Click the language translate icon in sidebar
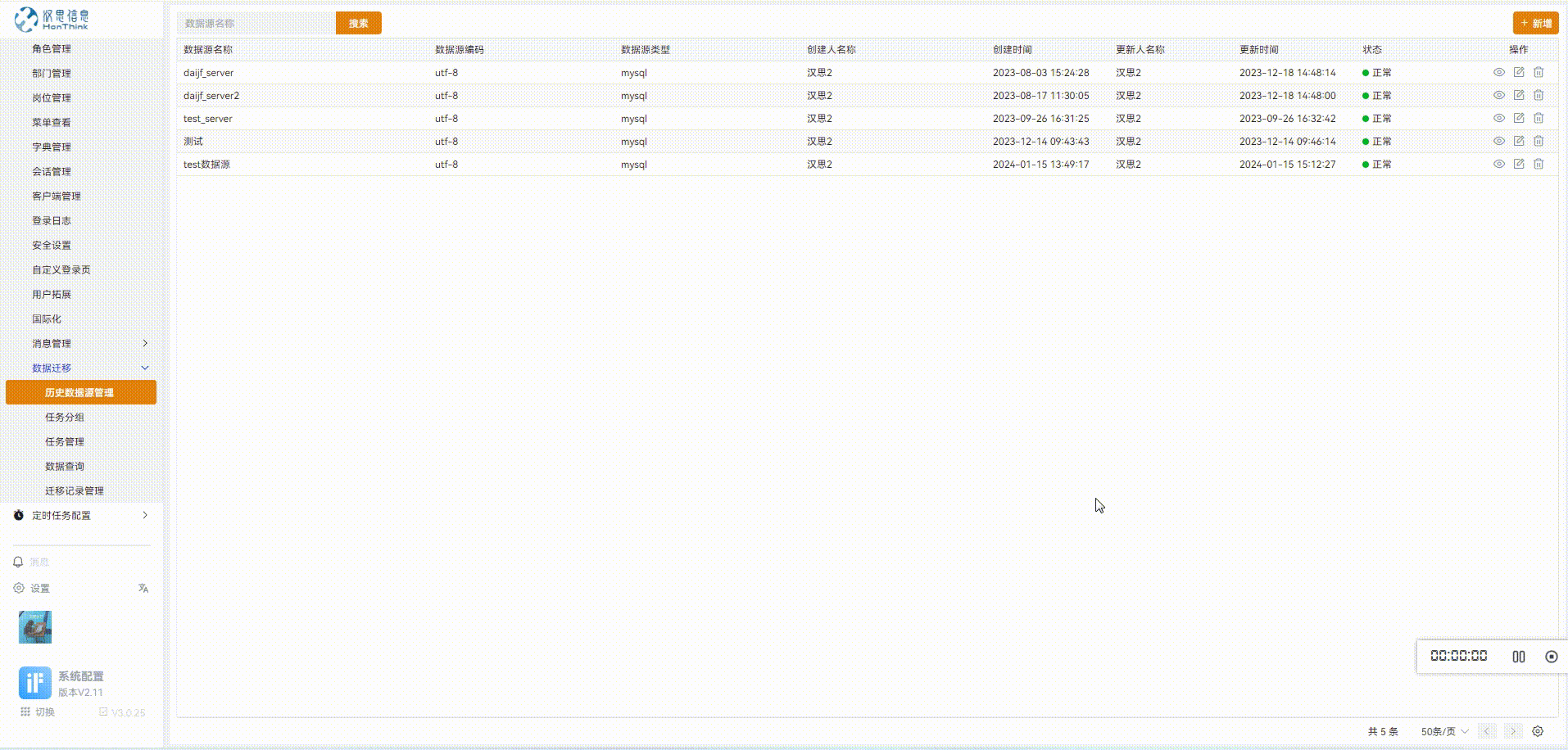Viewport: 1568px width, 750px height. 143,588
